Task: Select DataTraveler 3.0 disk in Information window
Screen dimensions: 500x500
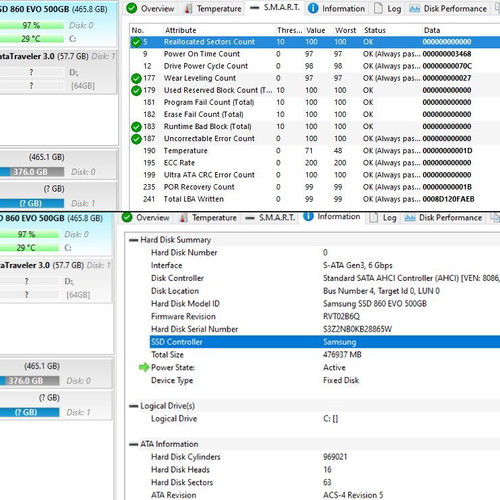Action: pyautogui.click(x=56, y=280)
